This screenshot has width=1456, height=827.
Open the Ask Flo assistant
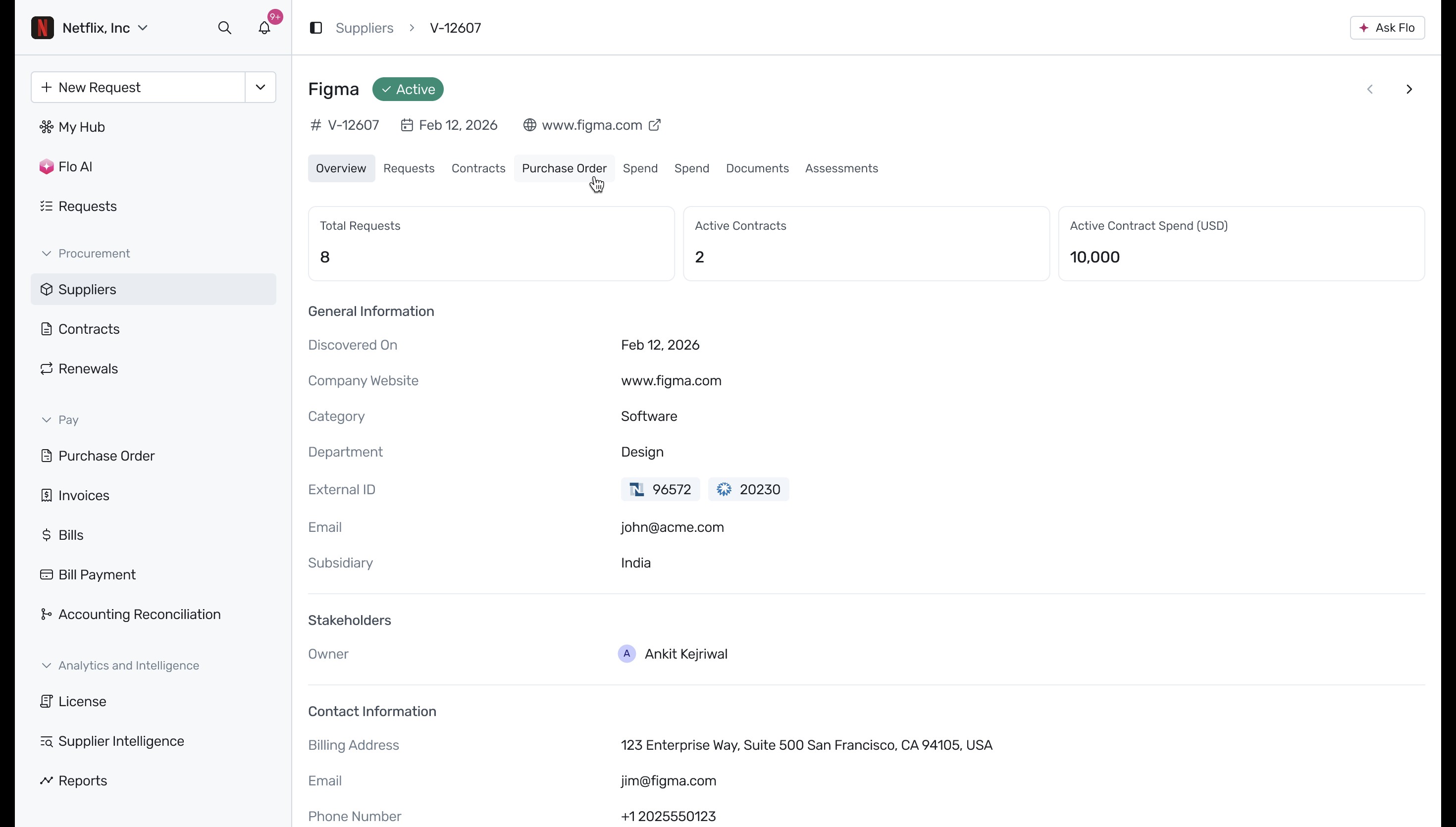(1387, 28)
